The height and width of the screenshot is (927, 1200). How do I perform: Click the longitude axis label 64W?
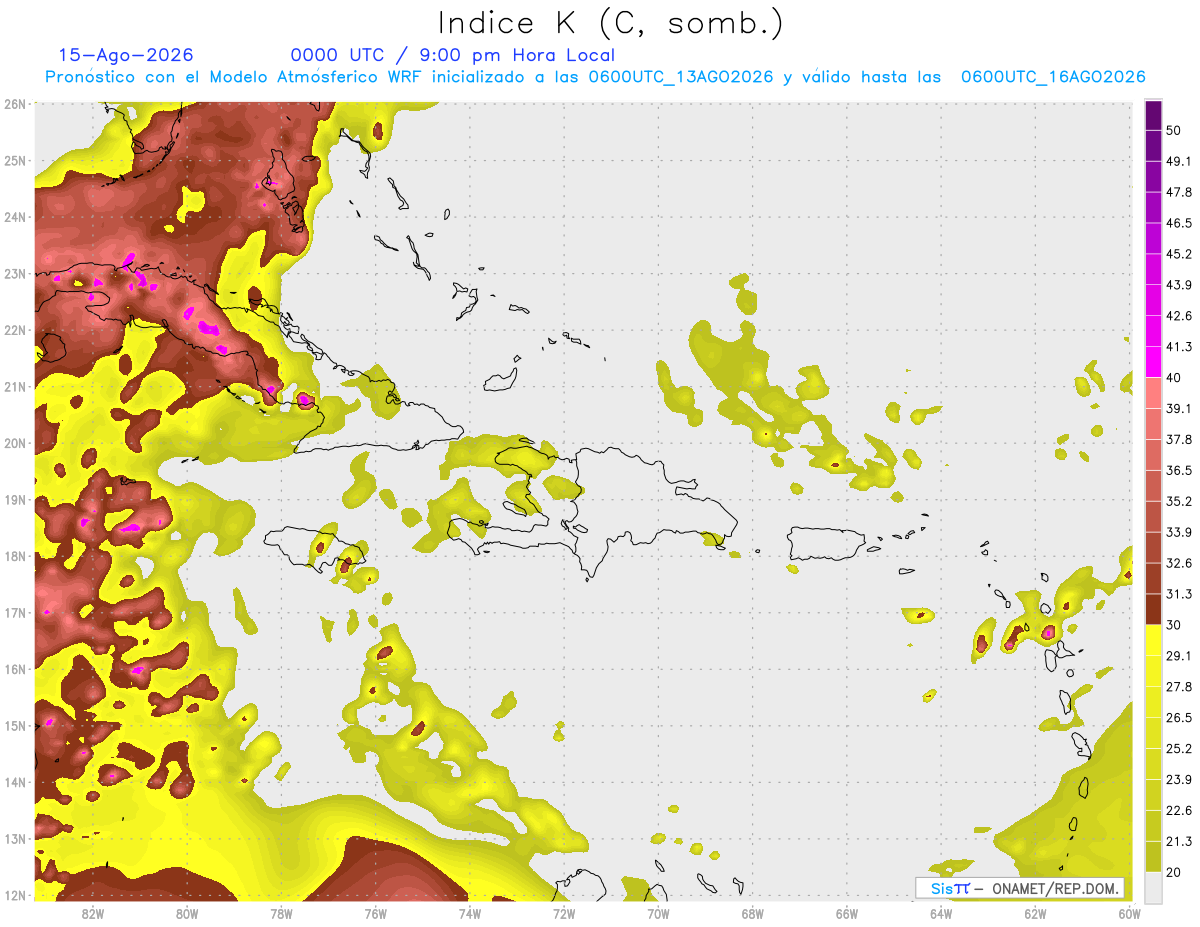click(941, 913)
